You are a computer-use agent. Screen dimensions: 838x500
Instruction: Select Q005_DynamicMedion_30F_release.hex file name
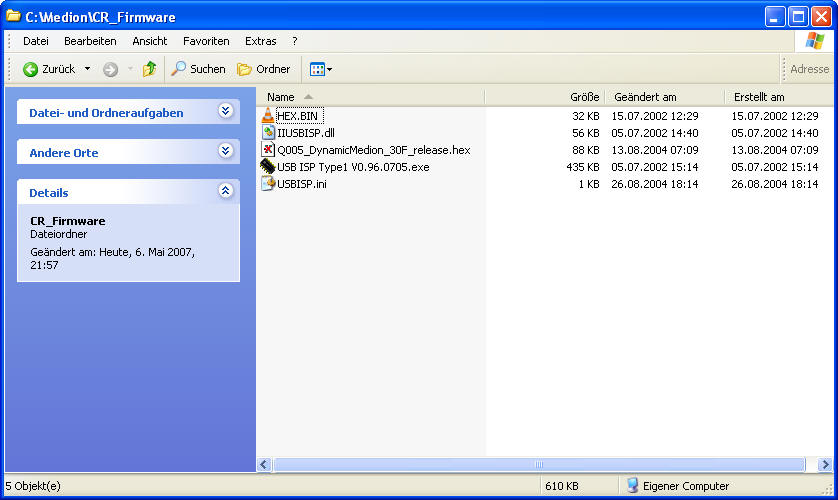point(374,150)
